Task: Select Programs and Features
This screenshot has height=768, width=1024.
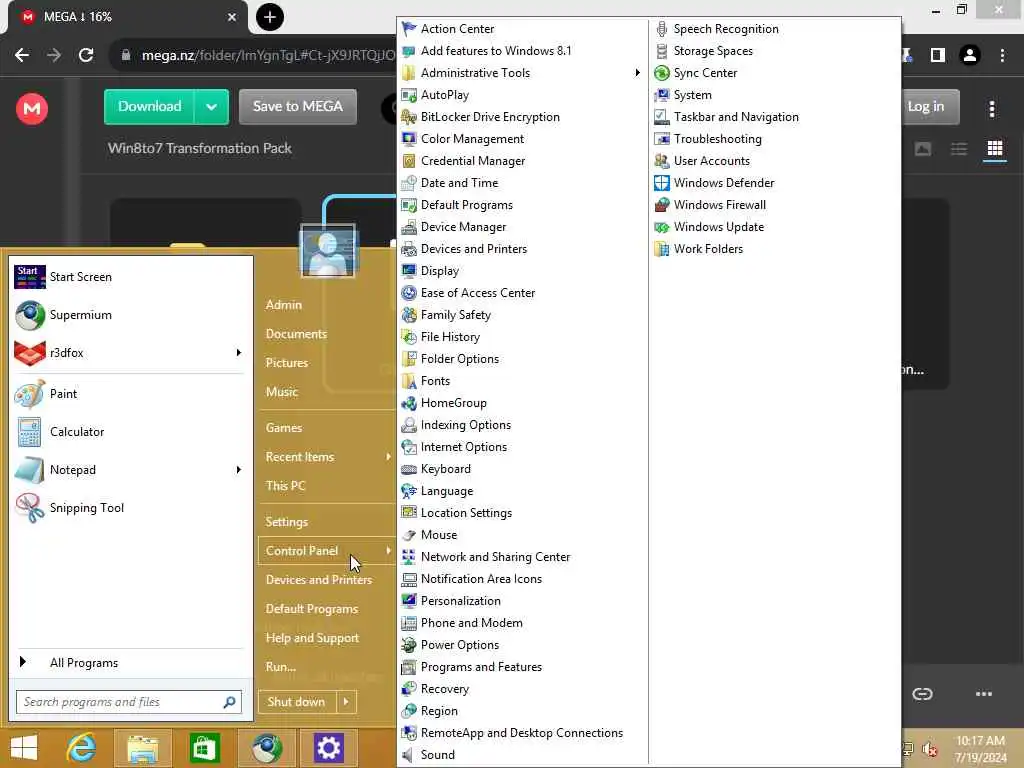Action: click(481, 667)
